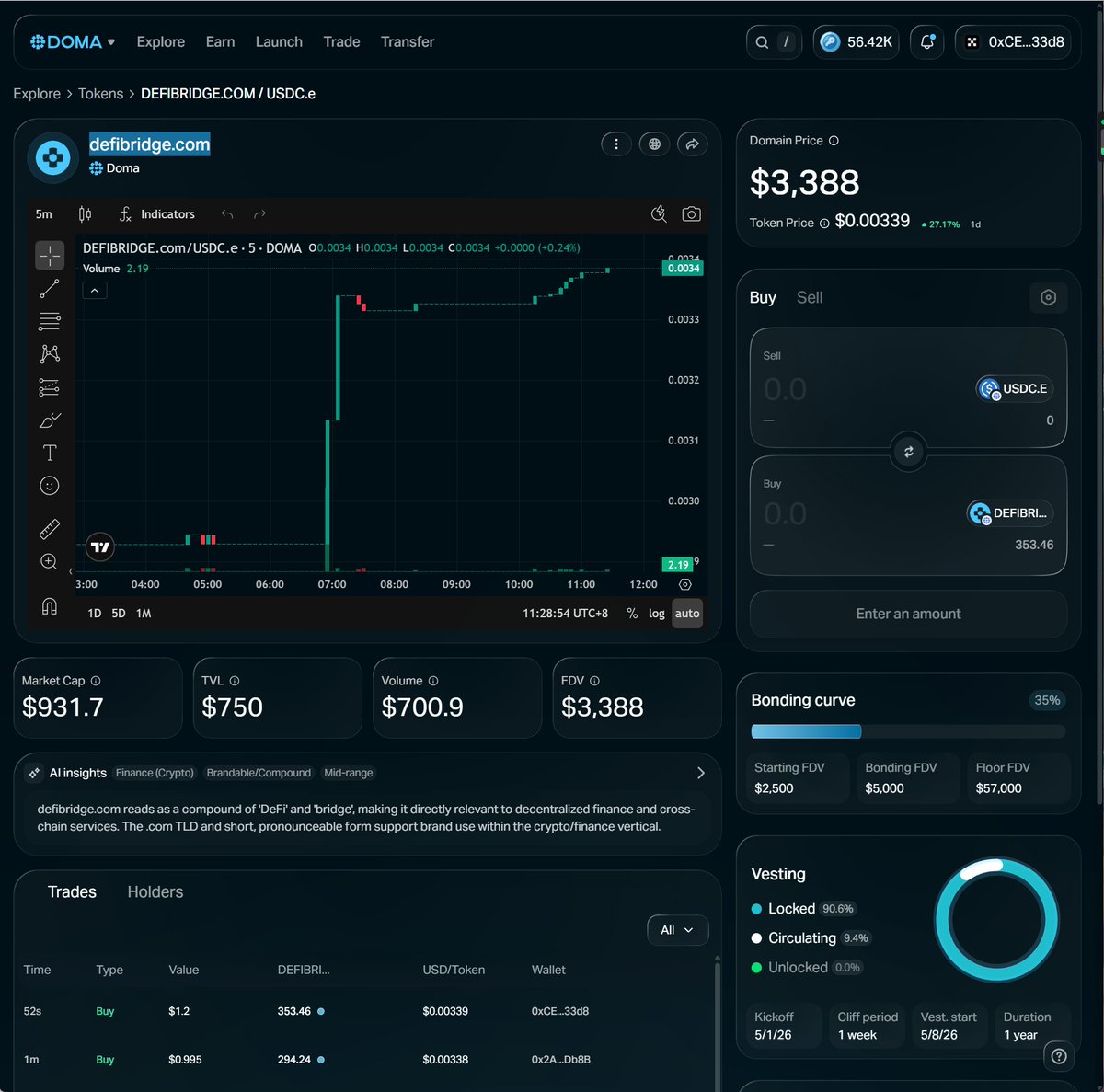Screen dimensions: 1104x1092
Task: Click the TradingView logo on chart
Action: pos(100,547)
